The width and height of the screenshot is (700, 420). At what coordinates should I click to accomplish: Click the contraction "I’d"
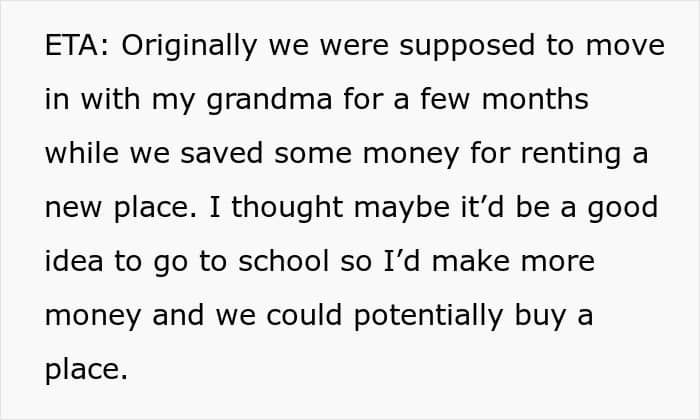pyautogui.click(x=402, y=262)
